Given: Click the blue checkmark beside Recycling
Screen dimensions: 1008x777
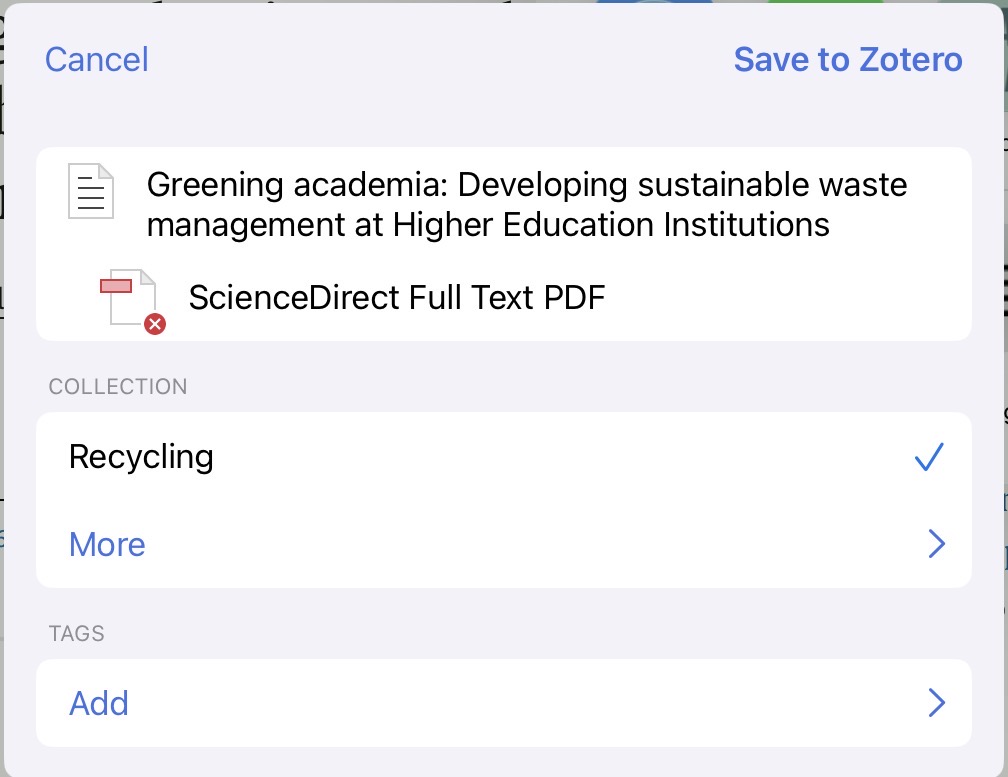Looking at the screenshot, I should [x=929, y=457].
